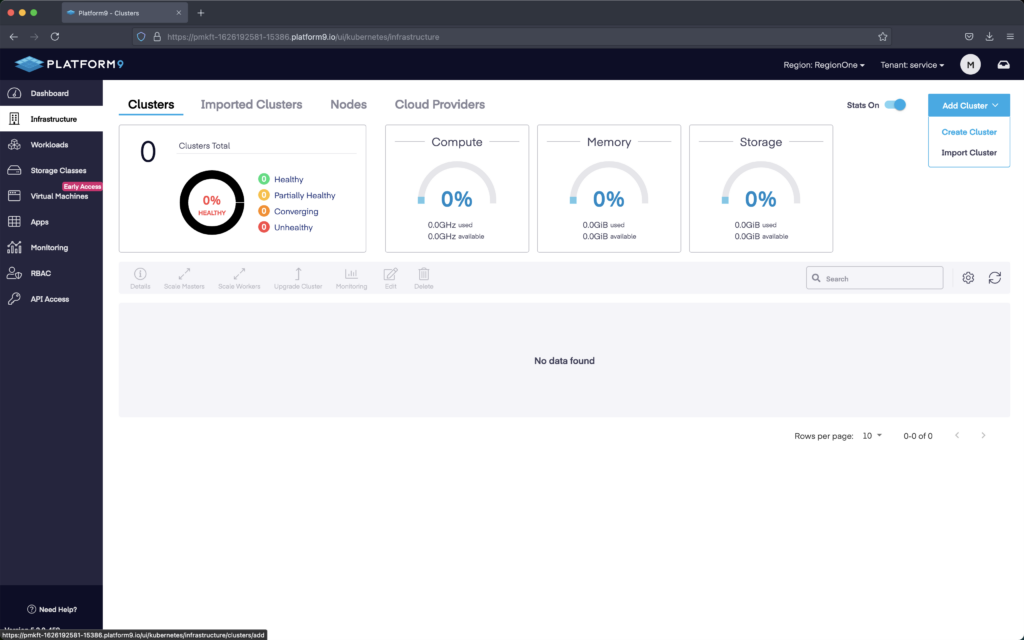Reload the page in the browser

click(55, 37)
